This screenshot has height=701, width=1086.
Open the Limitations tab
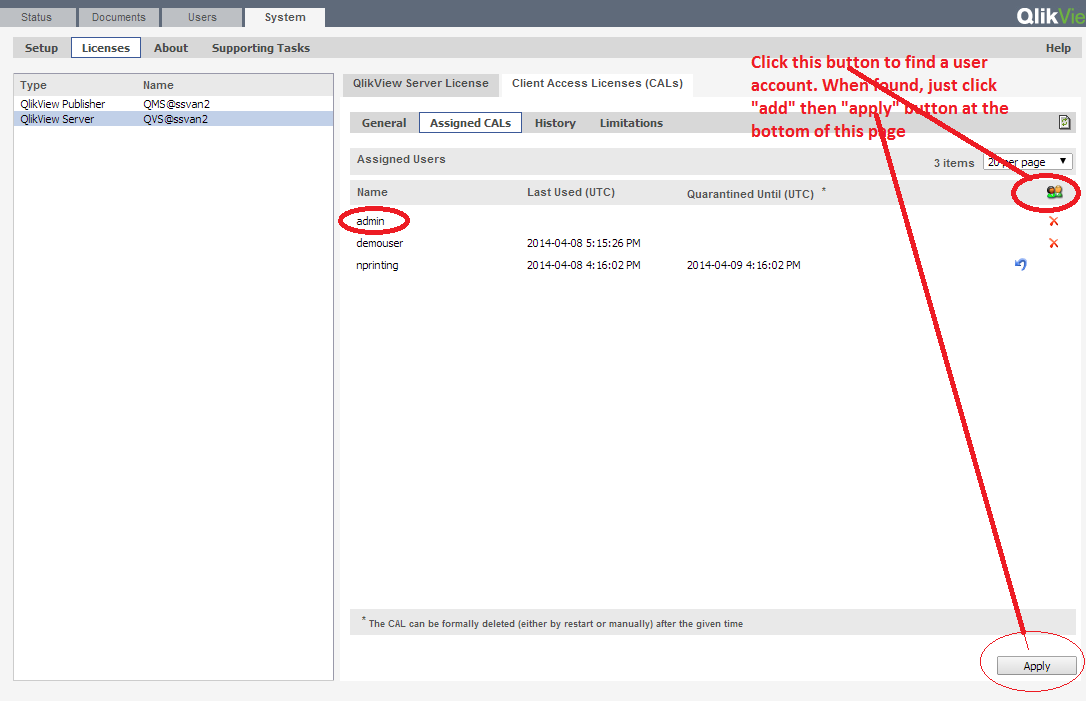coord(630,122)
